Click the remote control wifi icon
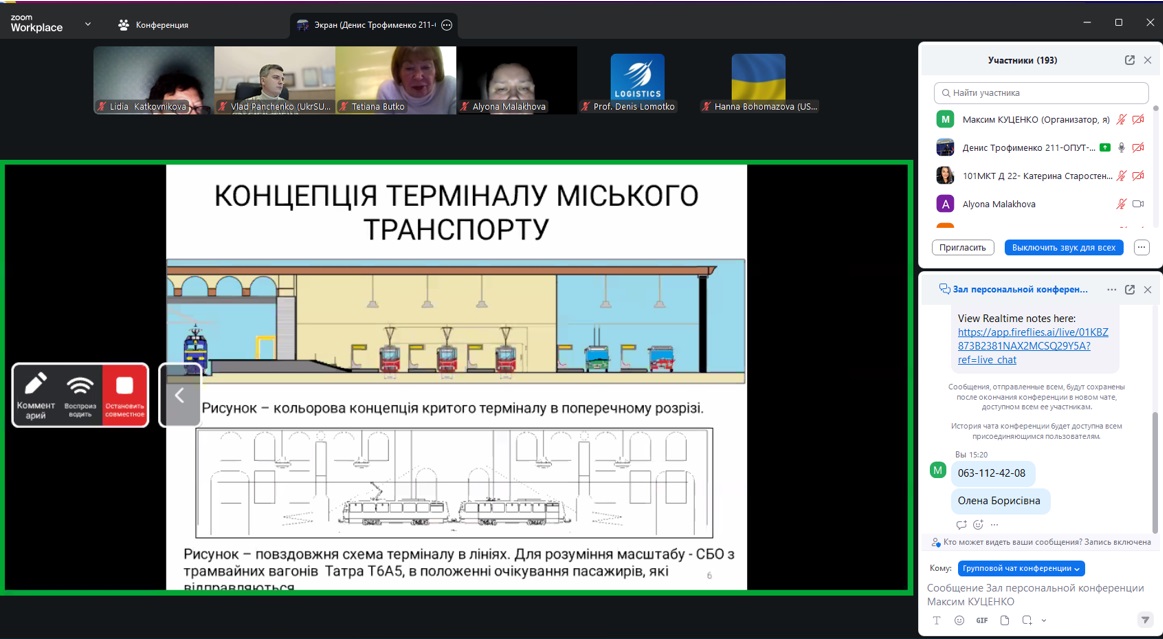Viewport: 1163px width, 639px height. point(80,394)
